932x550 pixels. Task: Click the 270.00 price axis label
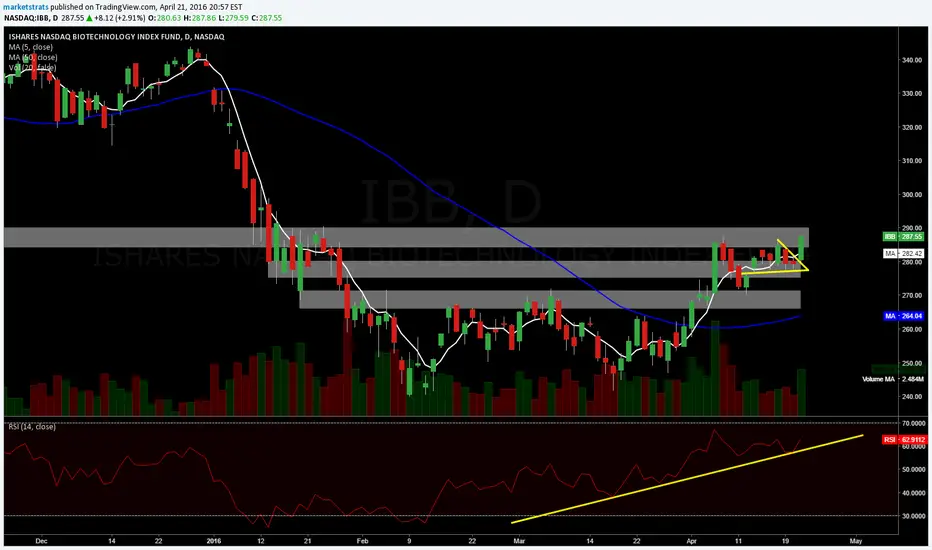coord(912,296)
